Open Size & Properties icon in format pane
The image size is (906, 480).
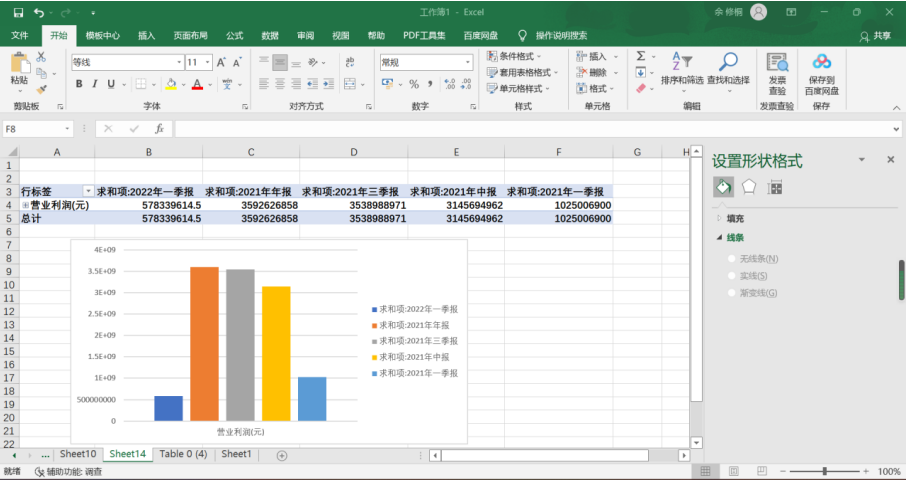point(775,187)
